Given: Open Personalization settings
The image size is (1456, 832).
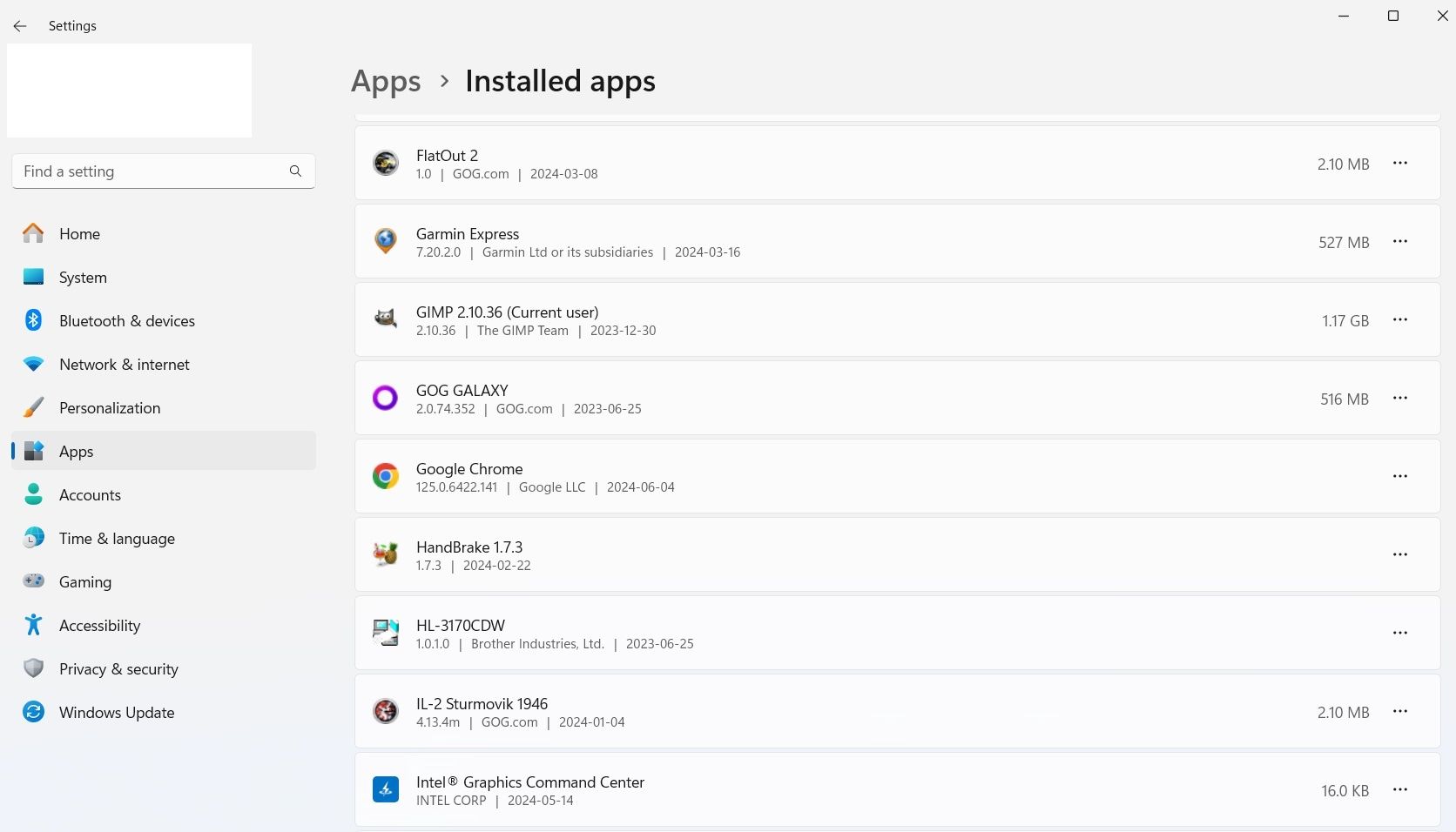Looking at the screenshot, I should [x=164, y=407].
